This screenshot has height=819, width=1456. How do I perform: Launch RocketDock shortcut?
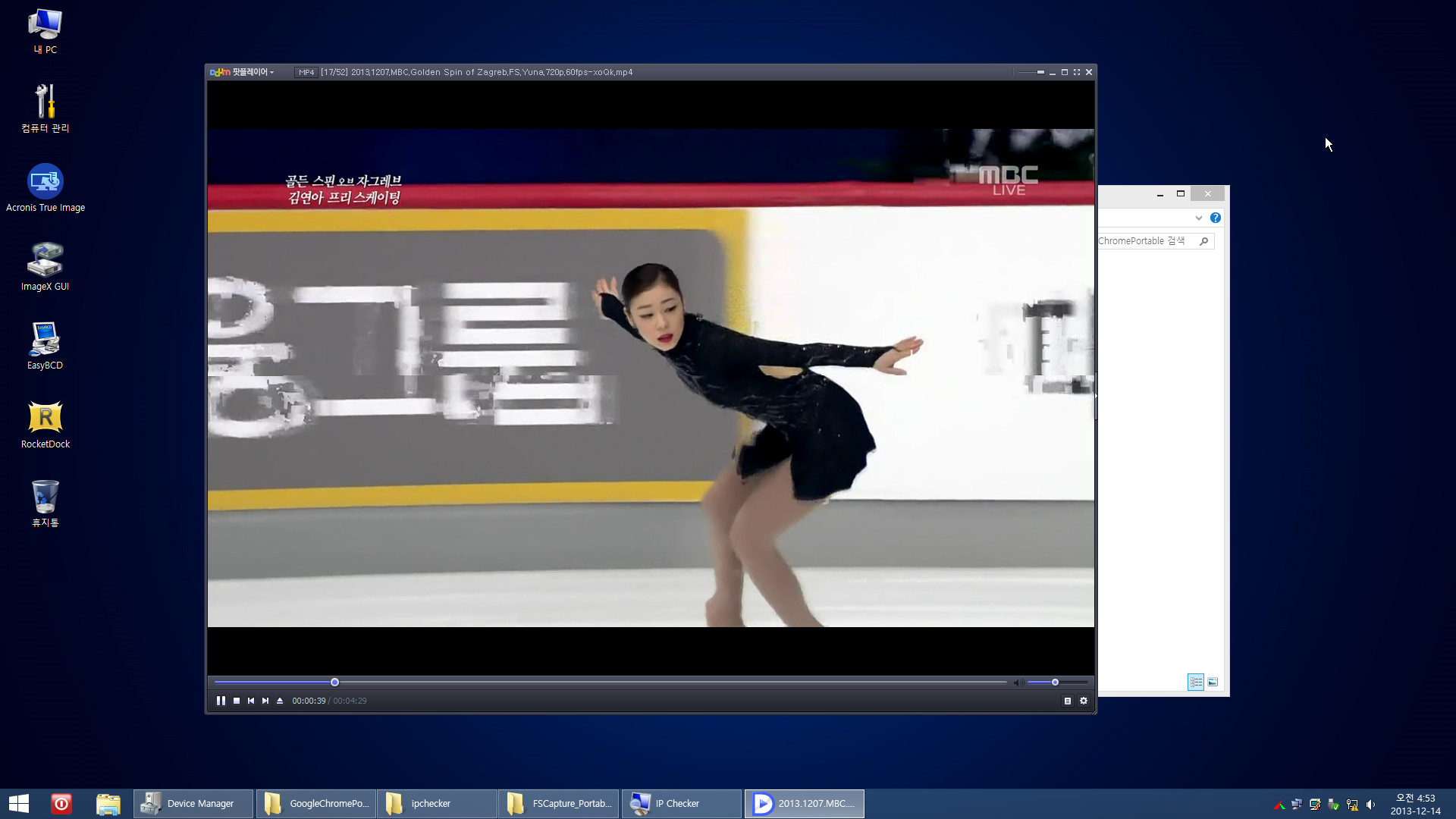(45, 425)
